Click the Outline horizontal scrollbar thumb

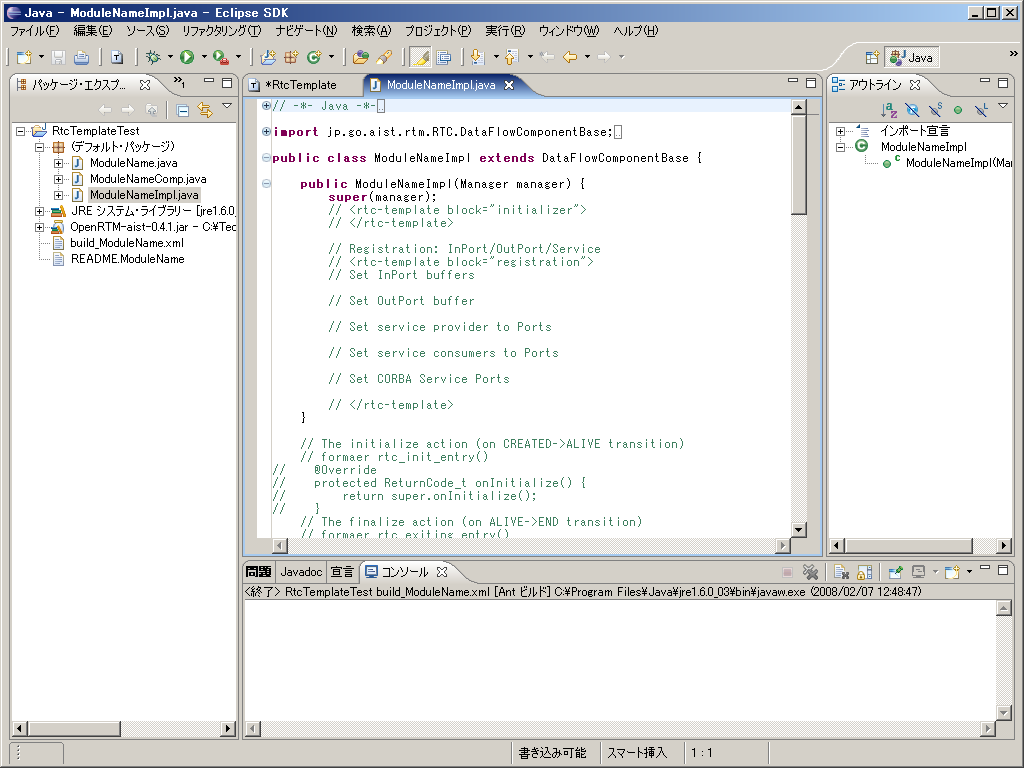click(x=909, y=545)
